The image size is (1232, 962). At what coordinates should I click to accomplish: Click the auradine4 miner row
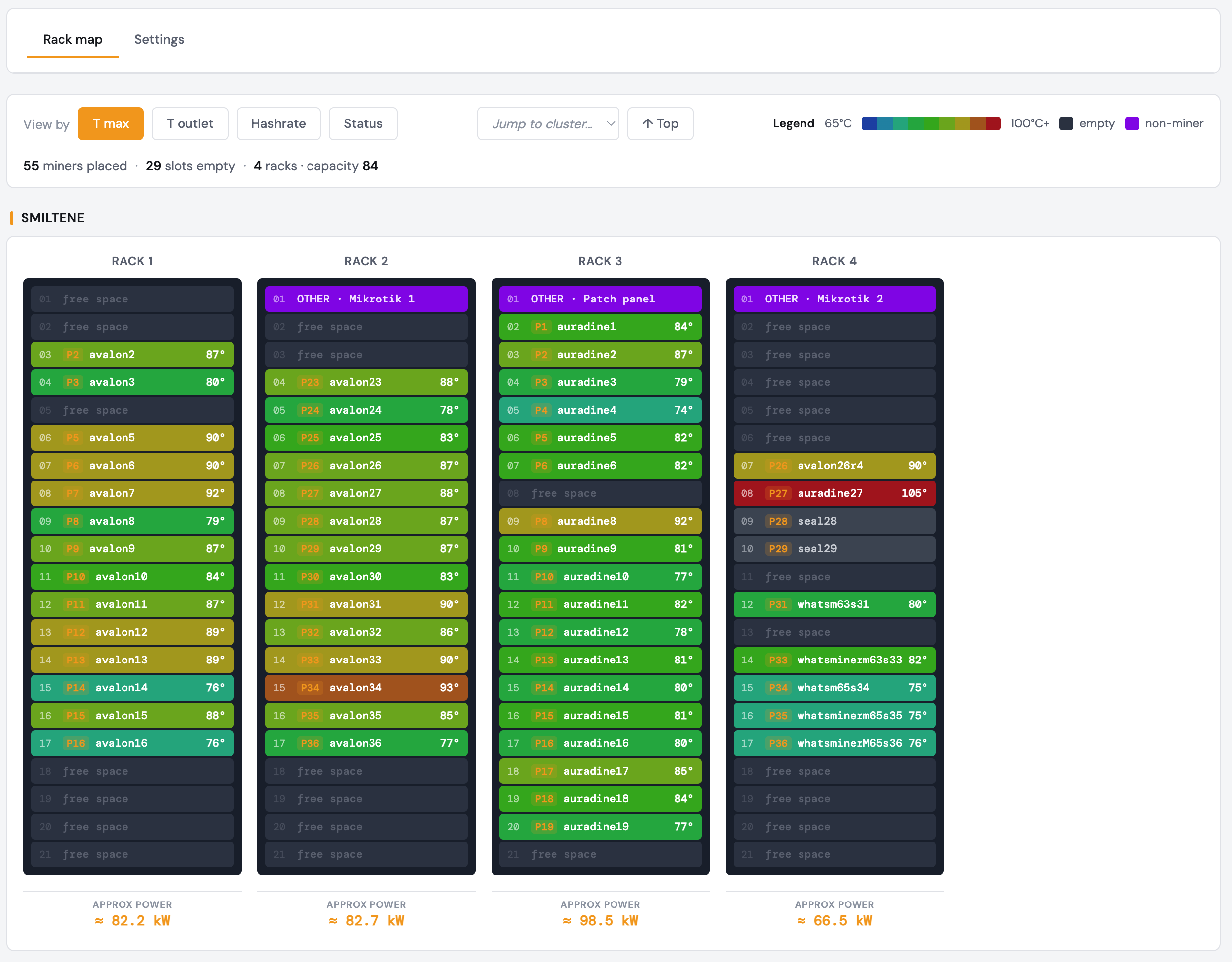point(600,410)
